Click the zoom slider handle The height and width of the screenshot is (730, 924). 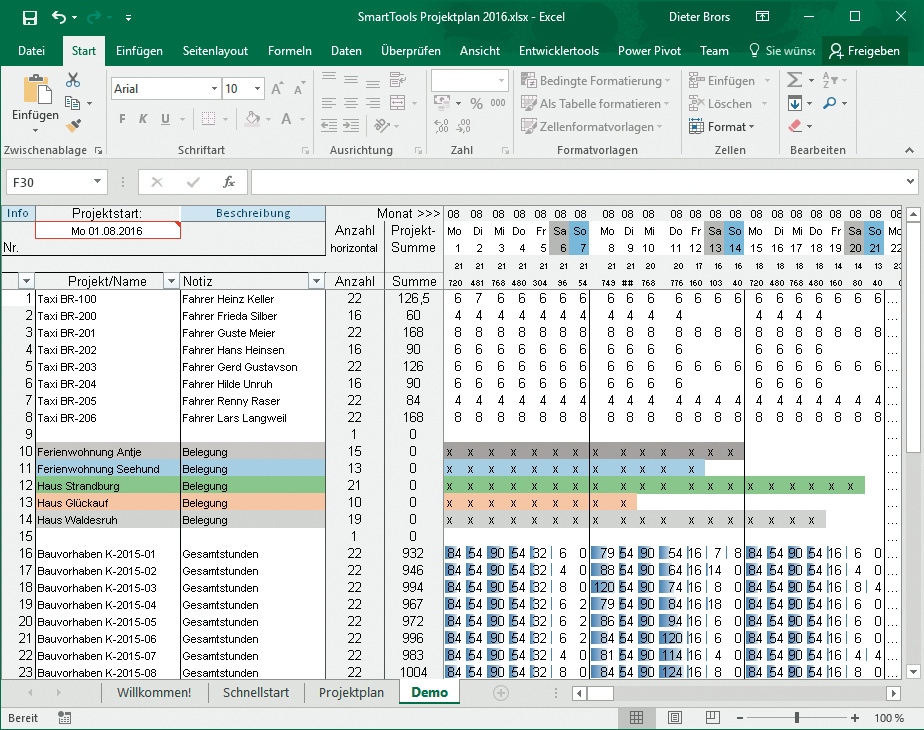point(797,718)
